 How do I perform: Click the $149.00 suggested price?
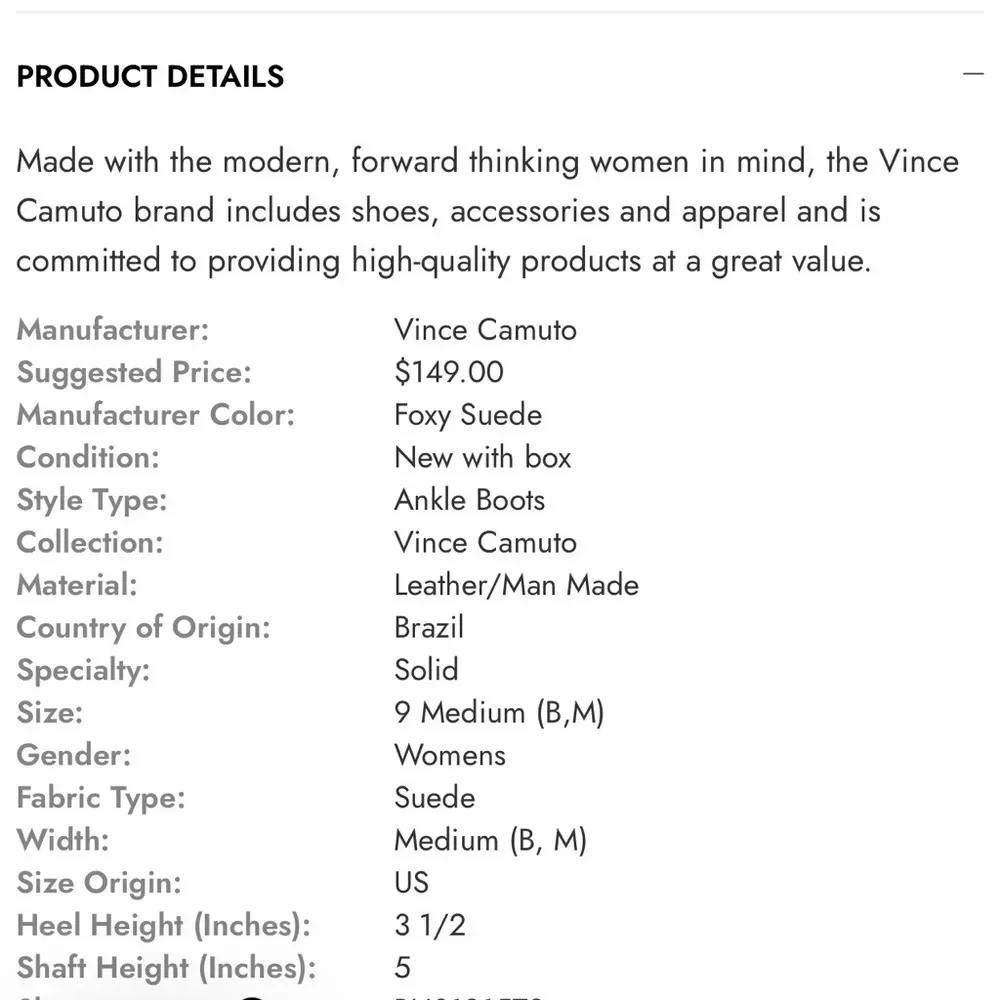449,372
